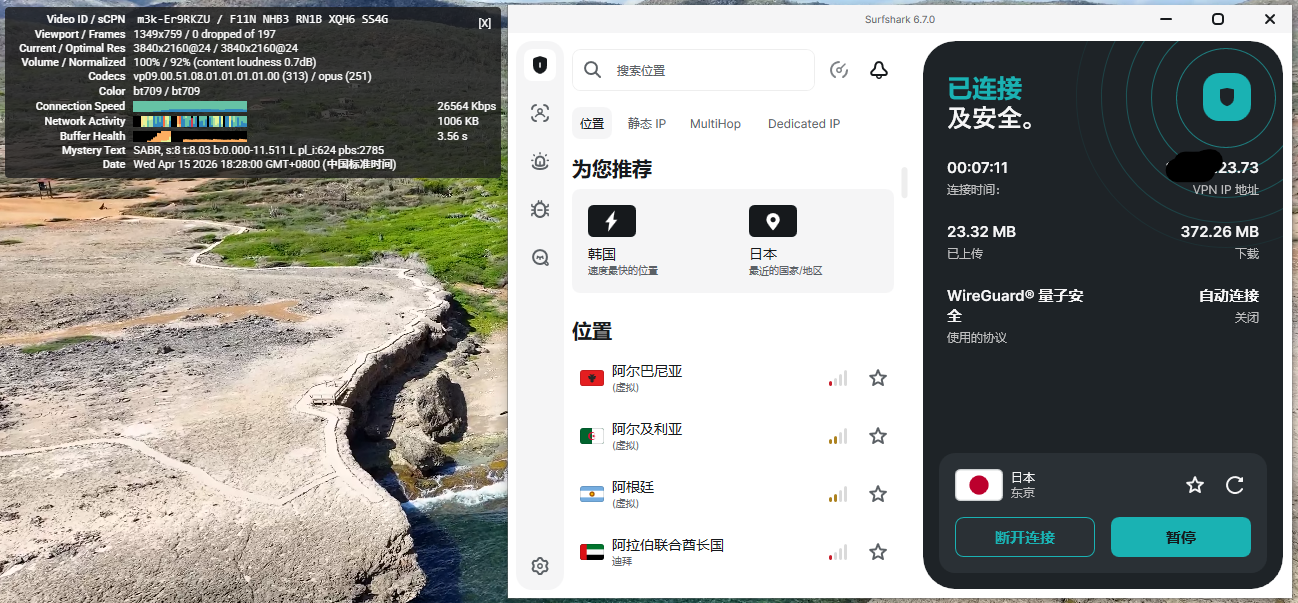Maximize the Surfshark window
The height and width of the screenshot is (603, 1298).
tap(1218, 19)
